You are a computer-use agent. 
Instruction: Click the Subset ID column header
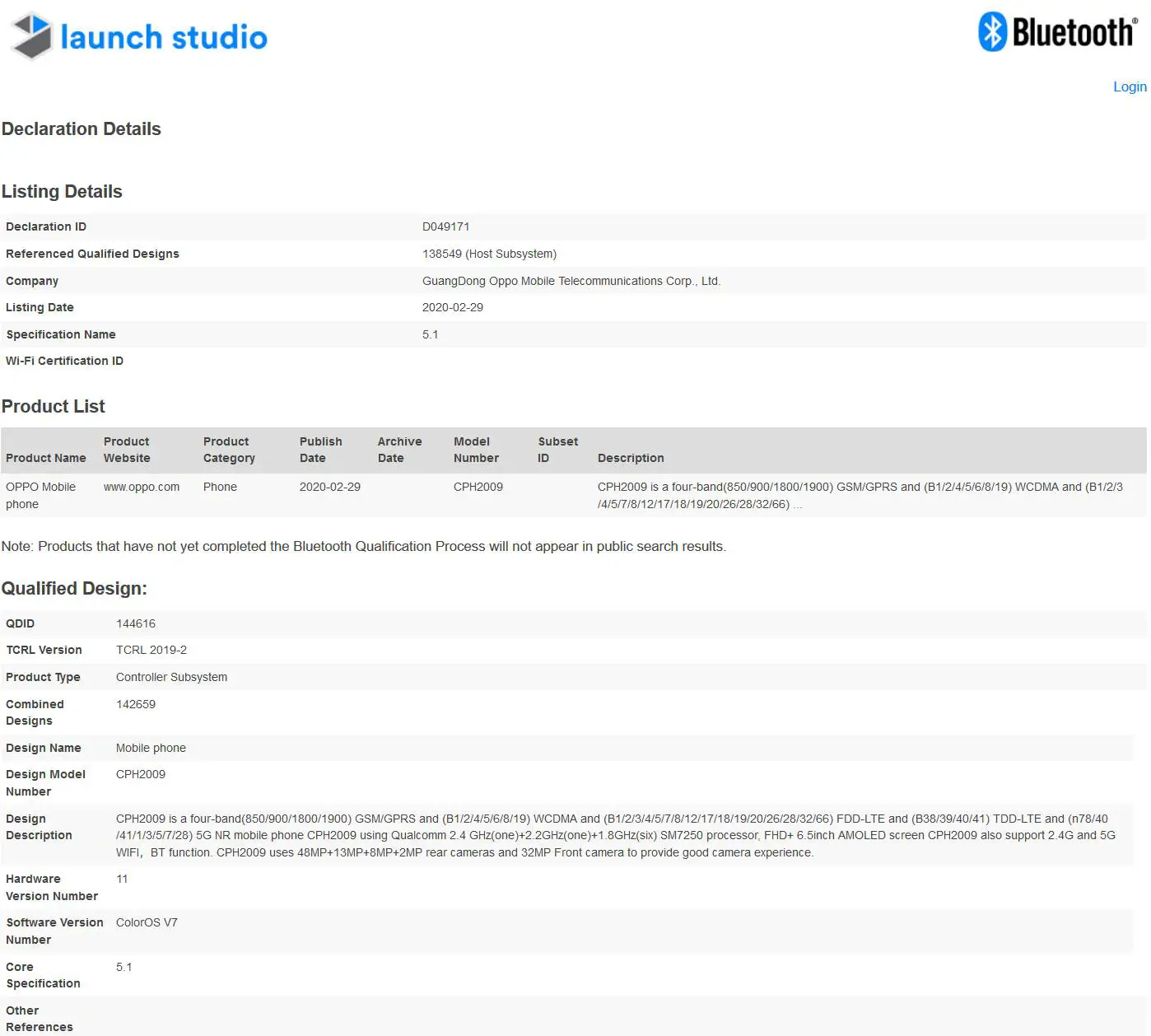point(558,450)
